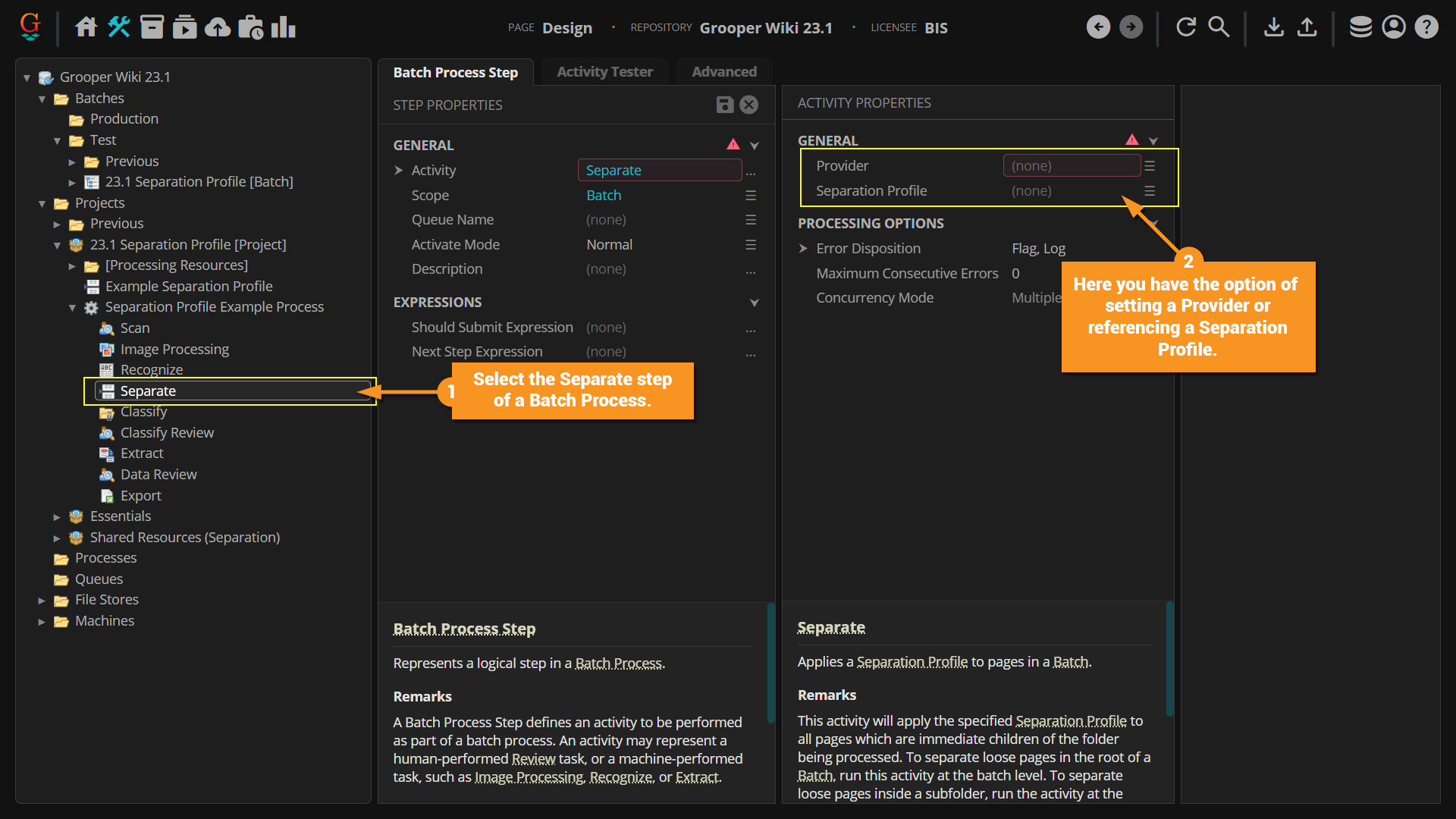Follow the Separation Profile link in help text
This screenshot has height=819, width=1456.
912,662
